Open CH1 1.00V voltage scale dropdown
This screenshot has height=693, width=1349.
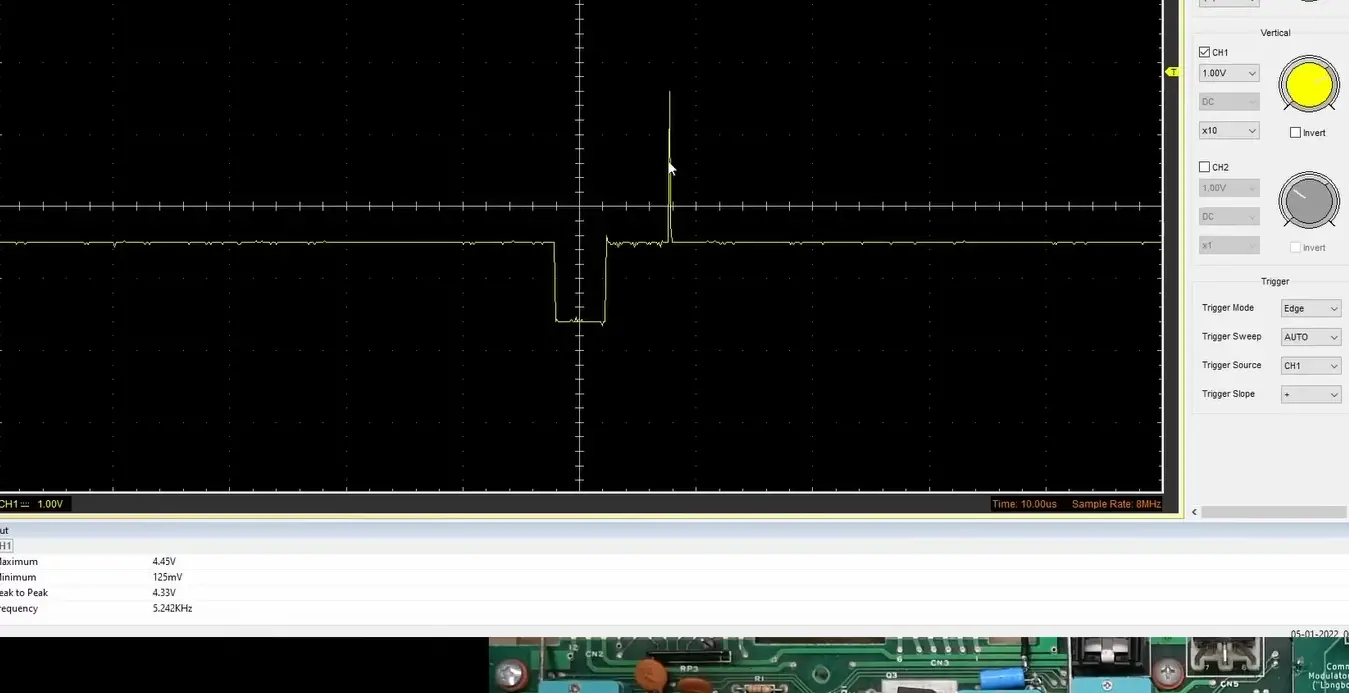coord(1229,73)
